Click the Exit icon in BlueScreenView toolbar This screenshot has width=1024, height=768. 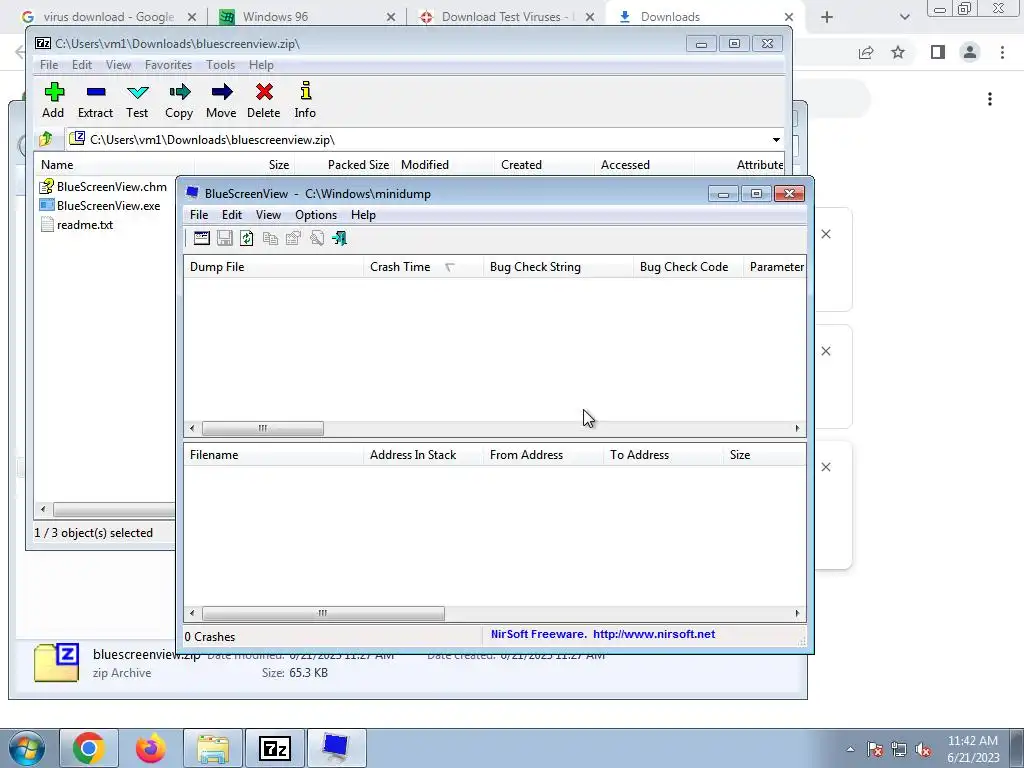tap(340, 238)
